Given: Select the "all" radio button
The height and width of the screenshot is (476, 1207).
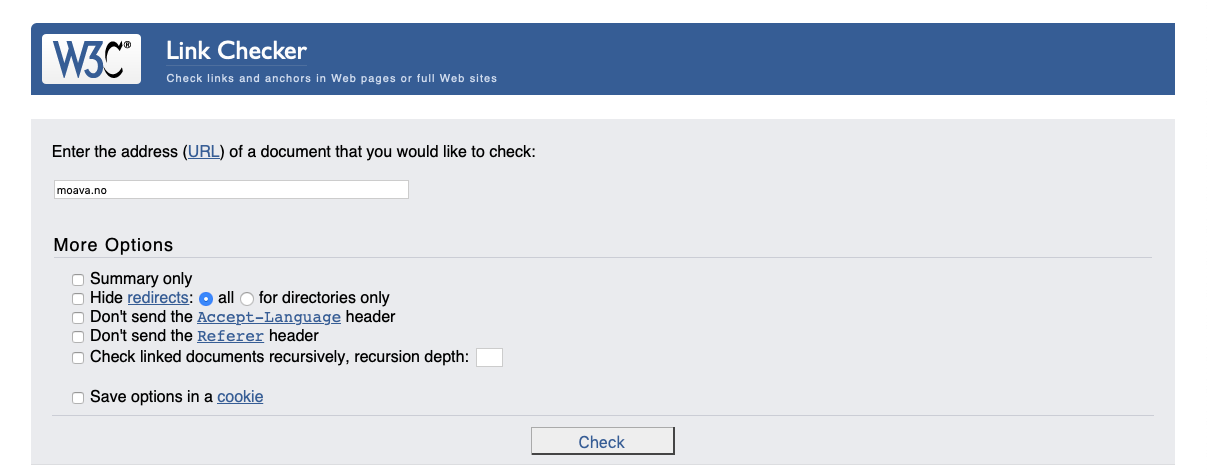Looking at the screenshot, I should click(206, 299).
